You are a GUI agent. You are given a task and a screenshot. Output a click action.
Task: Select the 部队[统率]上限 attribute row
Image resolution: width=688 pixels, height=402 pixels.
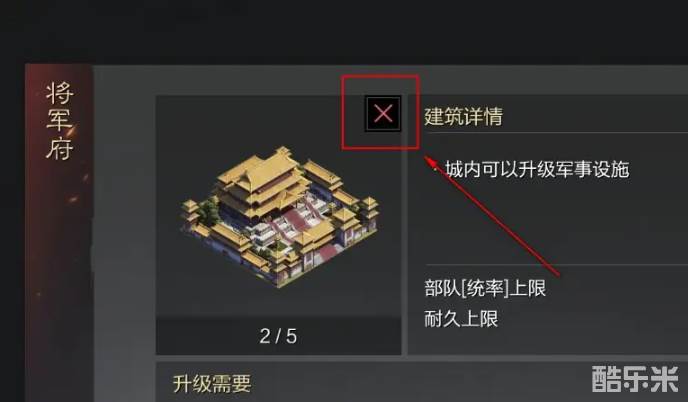[x=485, y=288]
